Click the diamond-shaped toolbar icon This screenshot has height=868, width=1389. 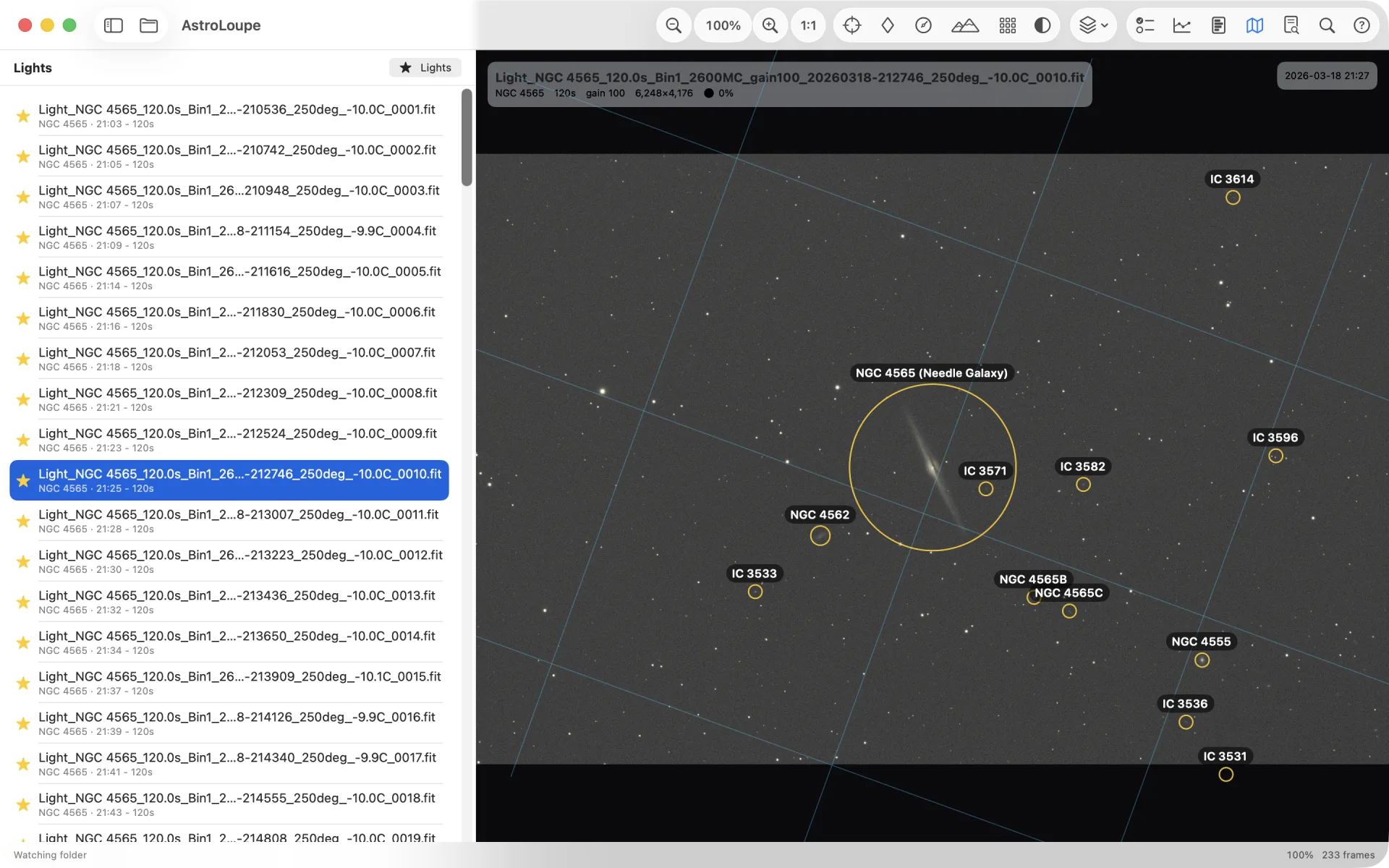point(888,25)
